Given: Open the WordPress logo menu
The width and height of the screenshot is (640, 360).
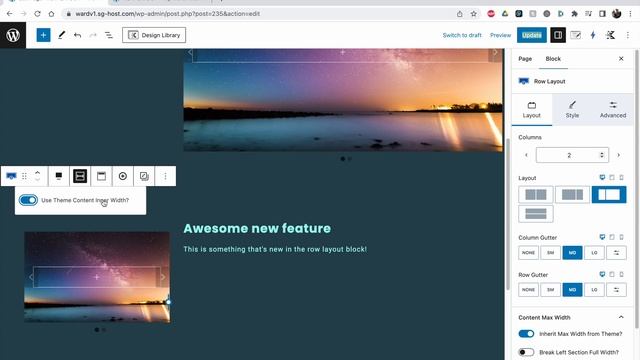Looking at the screenshot, I should (x=13, y=35).
